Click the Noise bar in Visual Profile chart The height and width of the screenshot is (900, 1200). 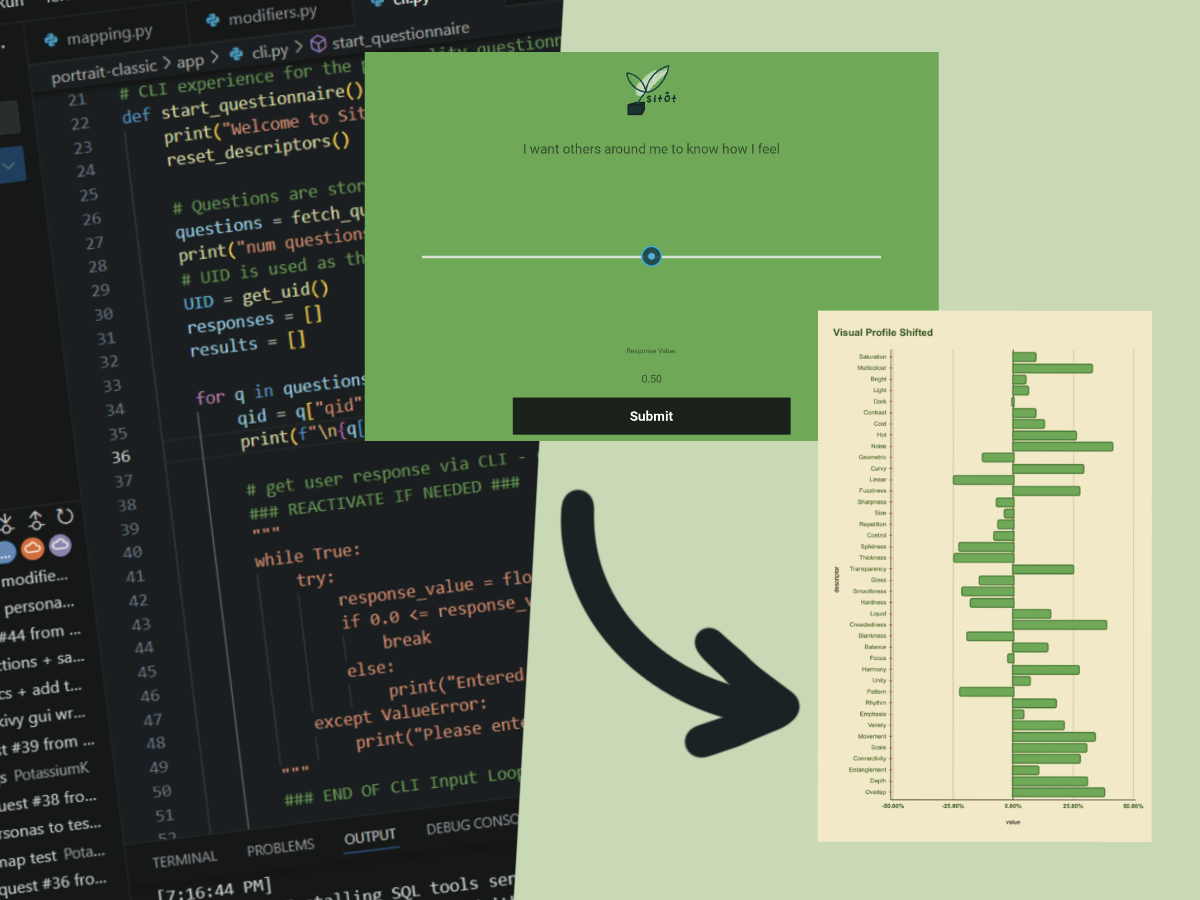[1062, 446]
